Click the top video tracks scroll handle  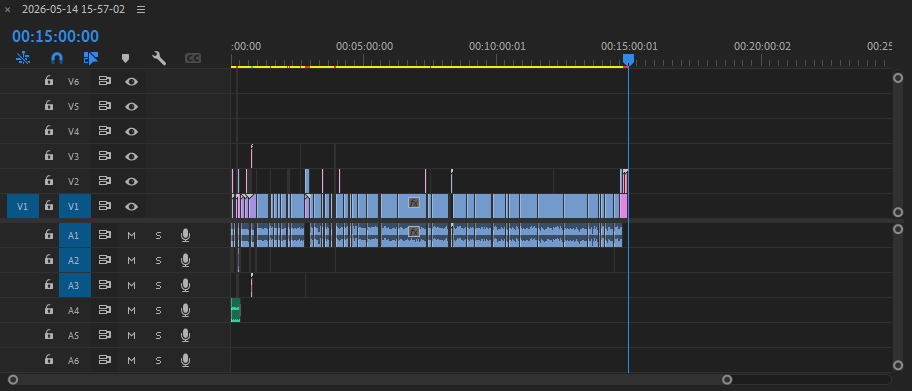point(898,78)
